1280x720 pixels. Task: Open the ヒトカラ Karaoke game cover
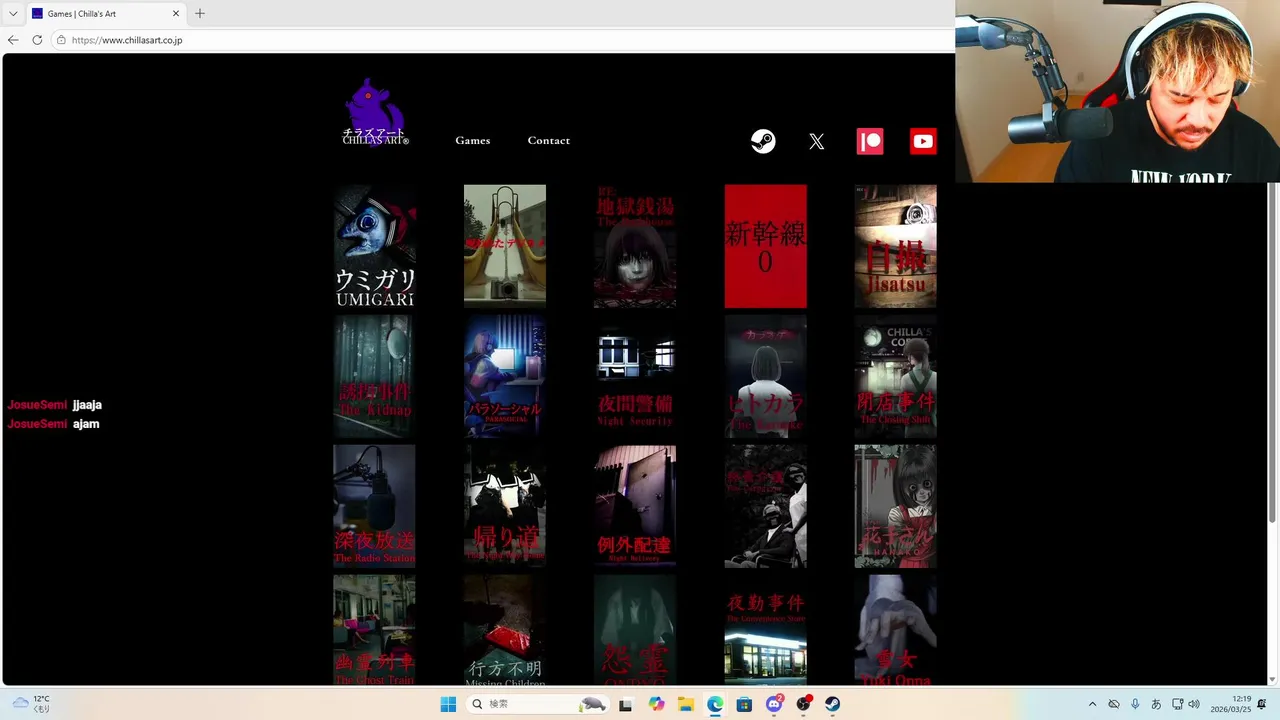point(766,376)
